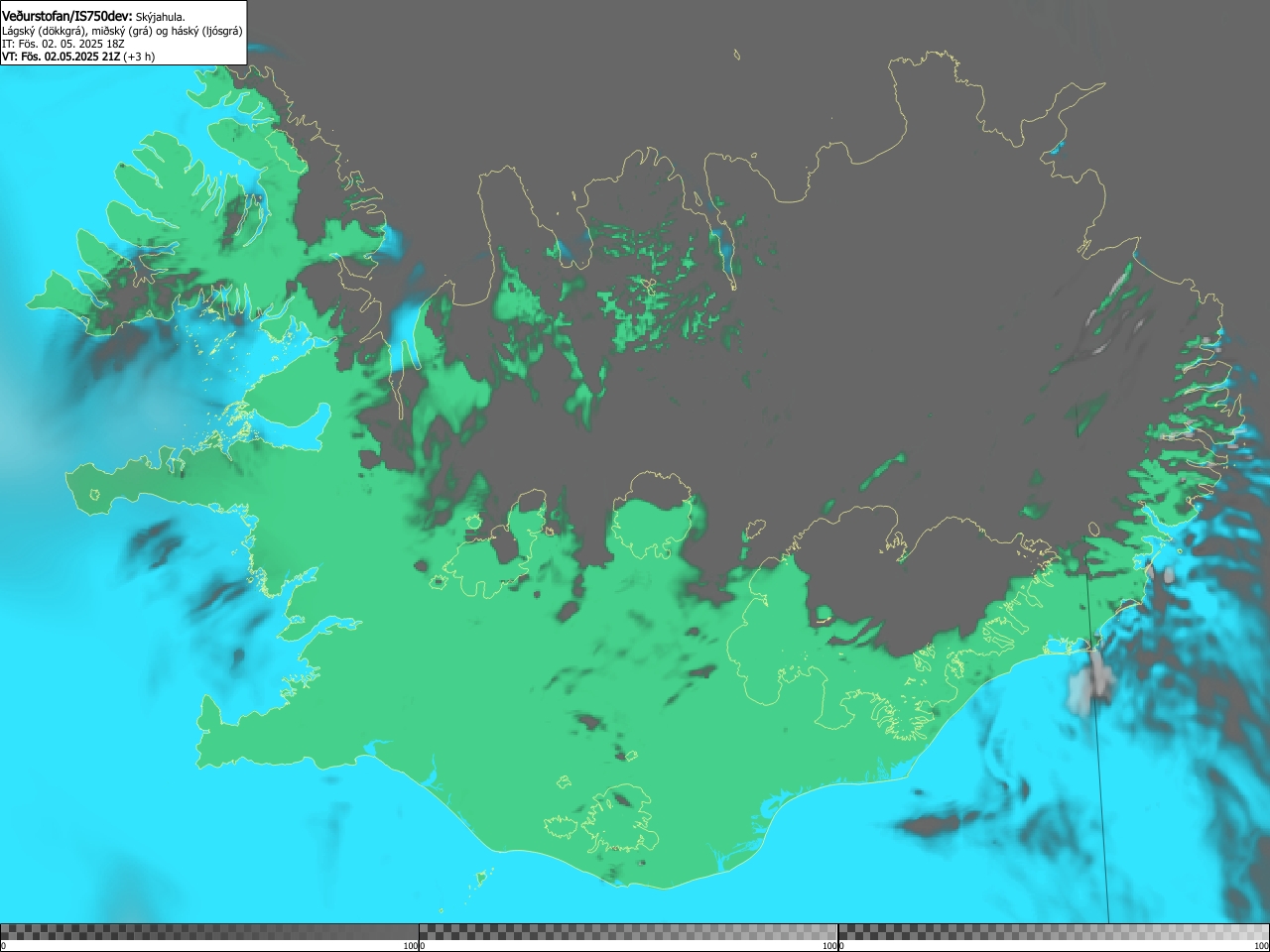Click the 'IT: Fös. 02. 05. 2025 18Z' line
Viewport: 1270px width, 952px height.
point(63,44)
